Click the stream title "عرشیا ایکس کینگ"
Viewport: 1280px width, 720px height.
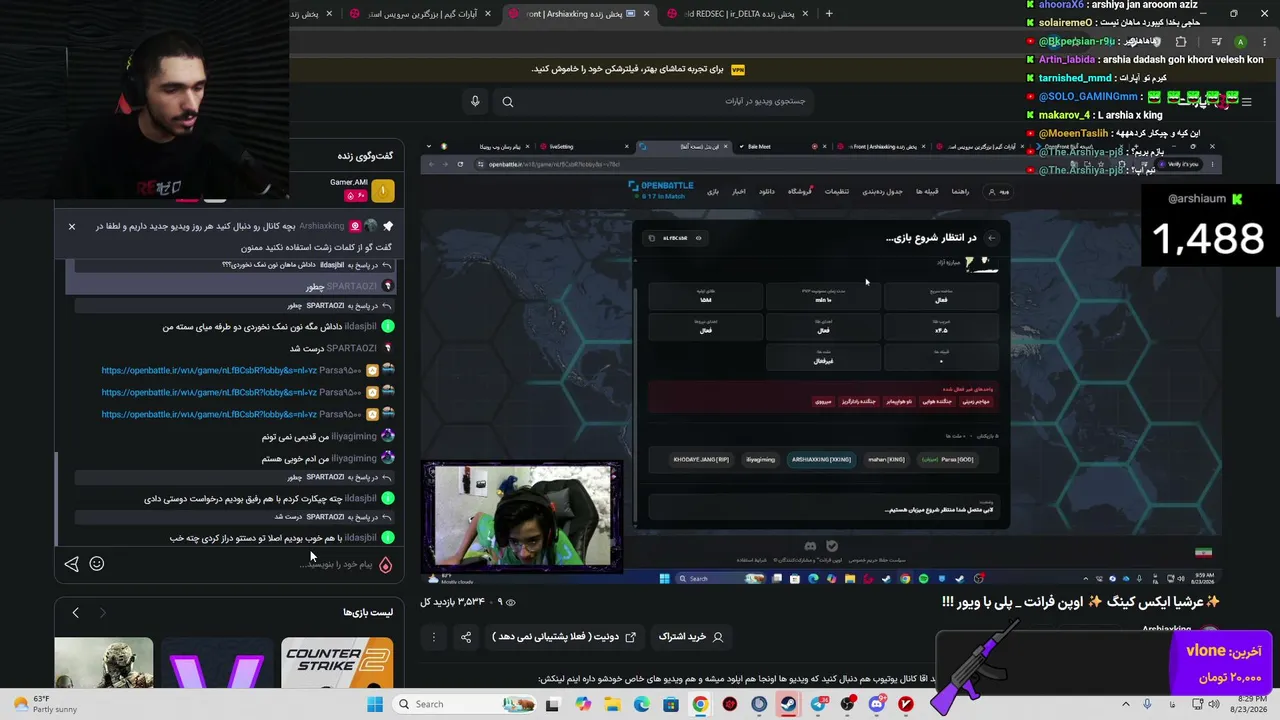point(1081,602)
